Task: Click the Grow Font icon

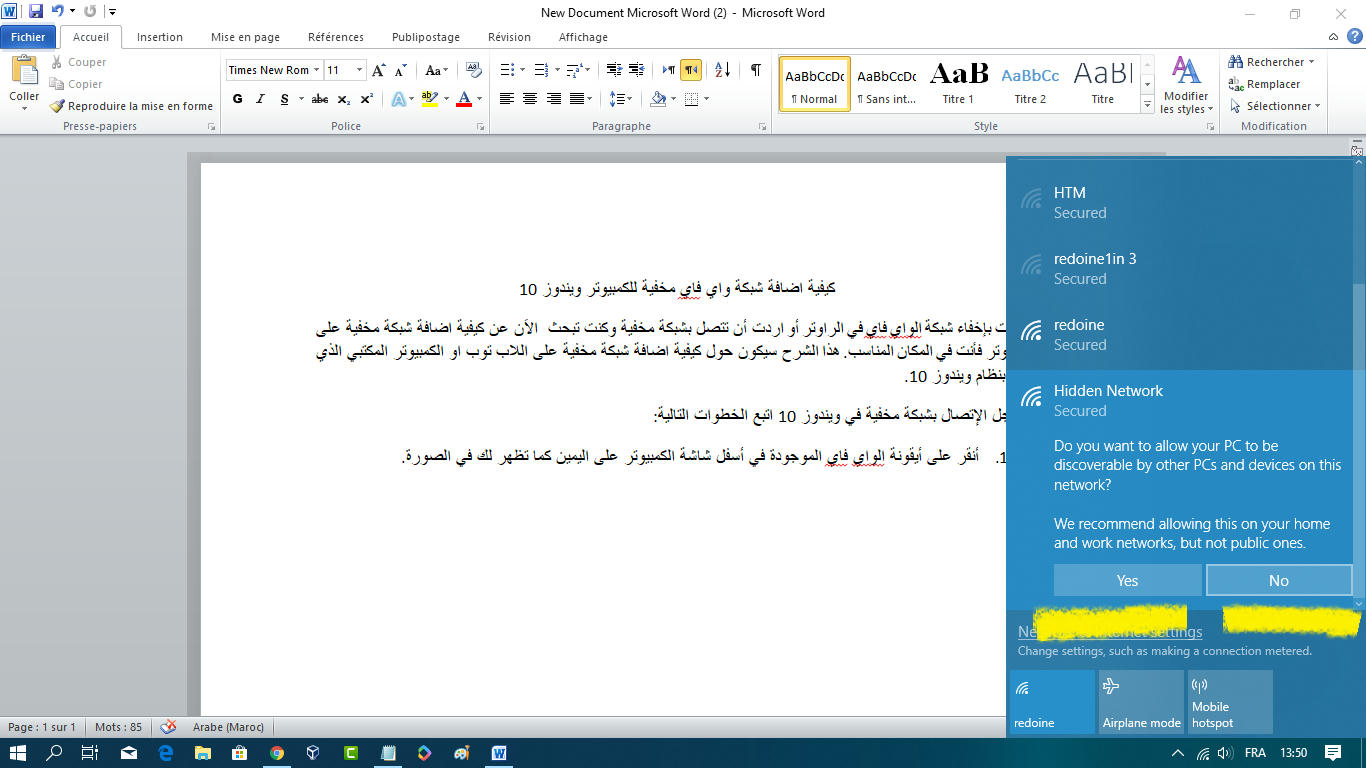Action: coord(379,70)
